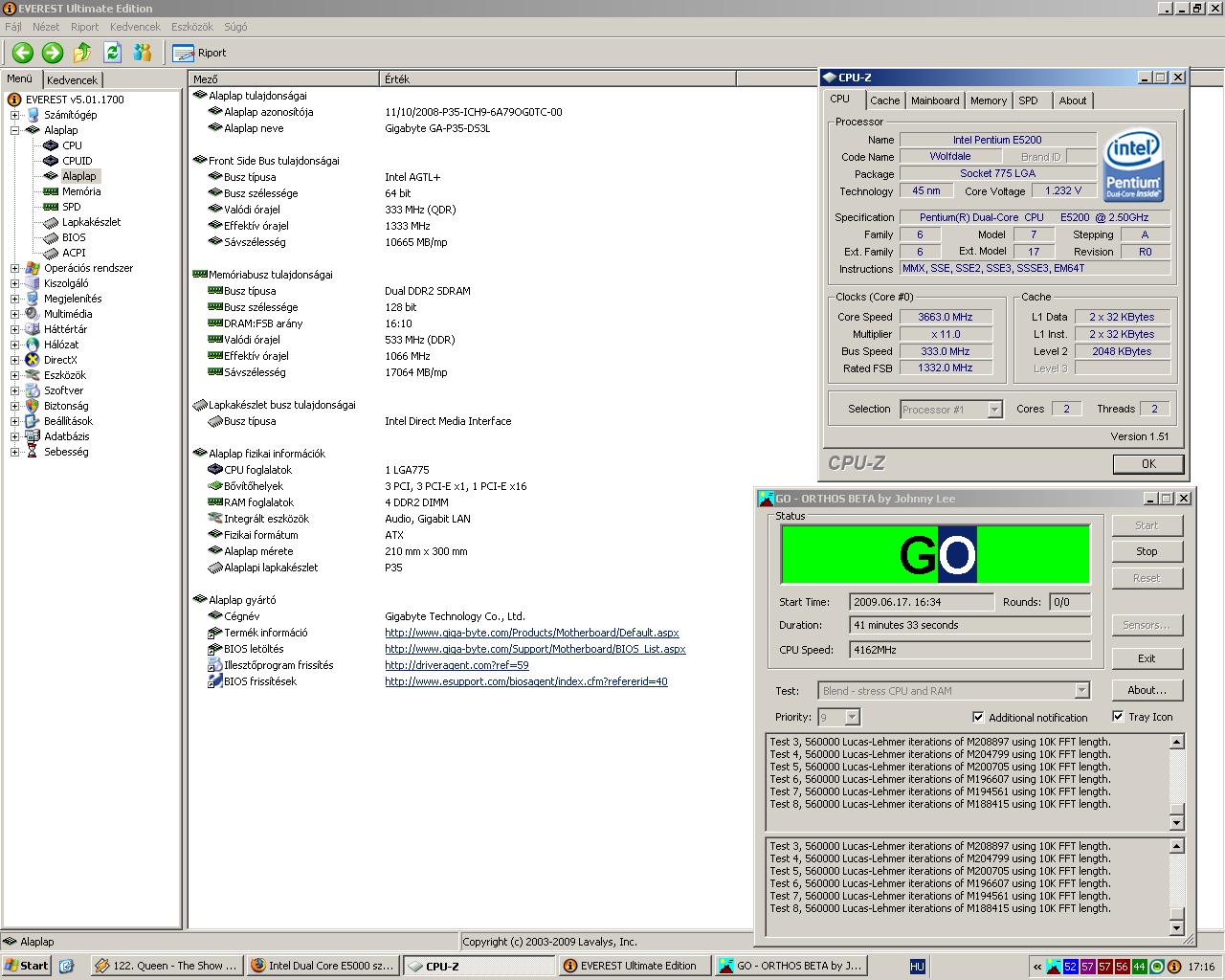Click the Adatbázis icon in tree

click(33, 436)
